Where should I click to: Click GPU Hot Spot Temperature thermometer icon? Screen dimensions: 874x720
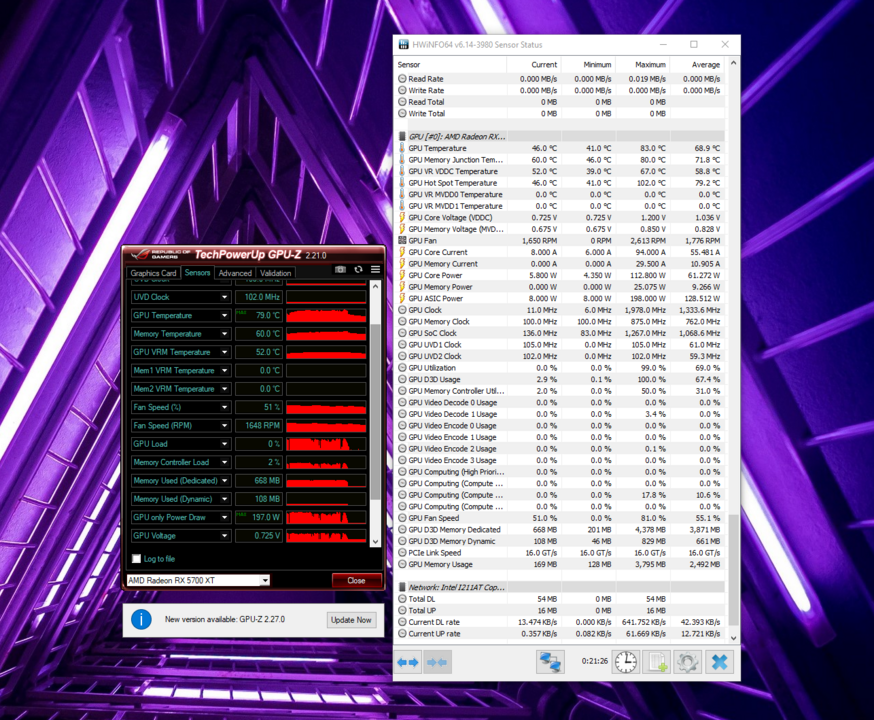coord(402,183)
